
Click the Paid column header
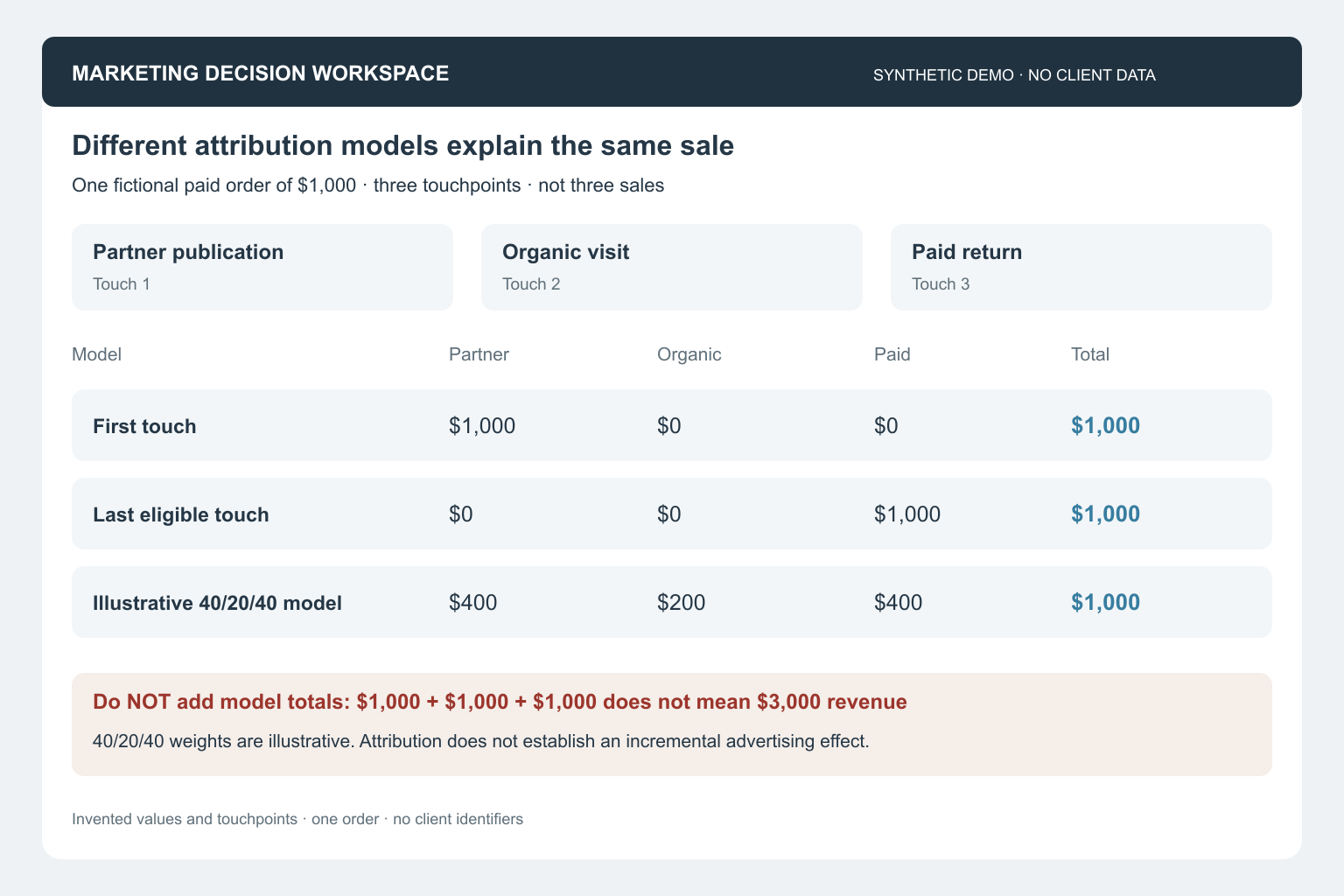point(892,354)
